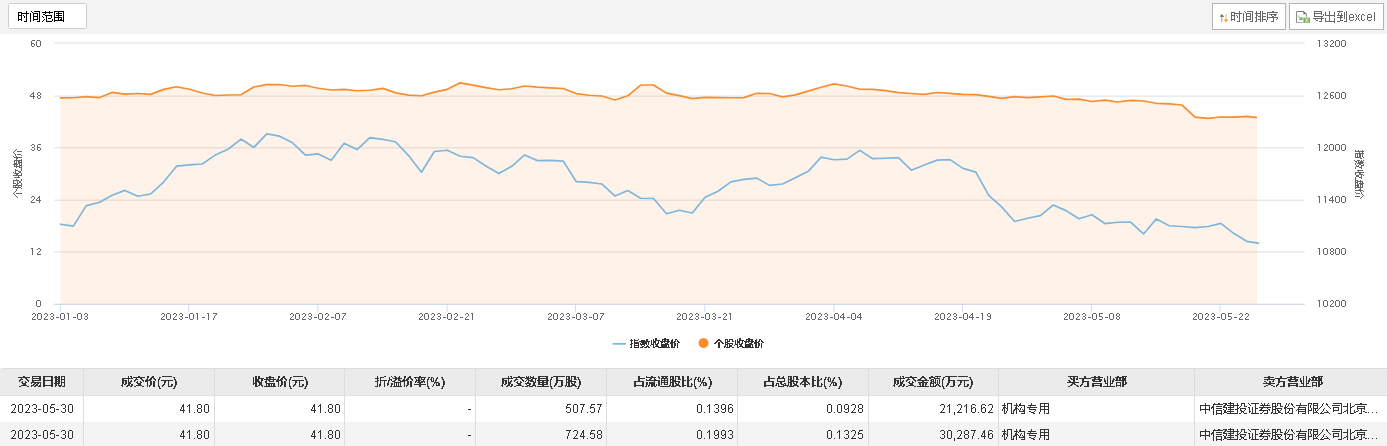1387x446 pixels.
Task: Toggle the 个股收盘价 legend series
Action: point(737,344)
